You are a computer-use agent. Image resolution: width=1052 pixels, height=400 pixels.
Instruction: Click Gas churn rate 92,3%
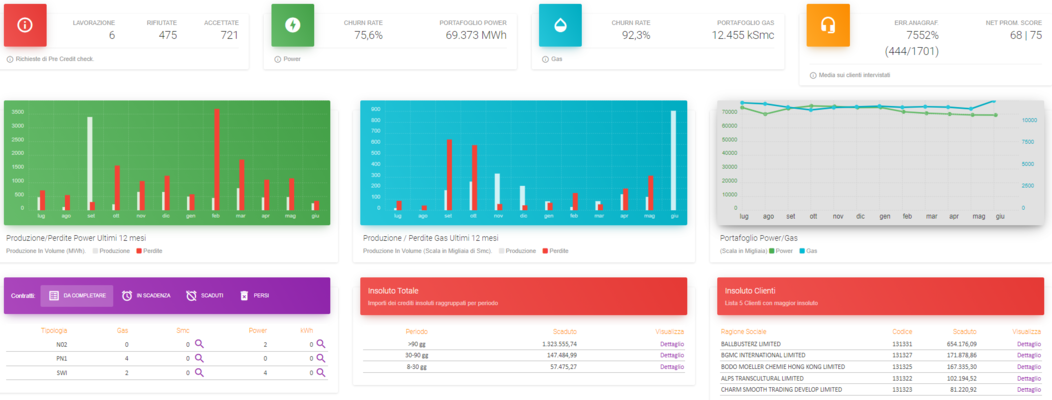(635, 36)
